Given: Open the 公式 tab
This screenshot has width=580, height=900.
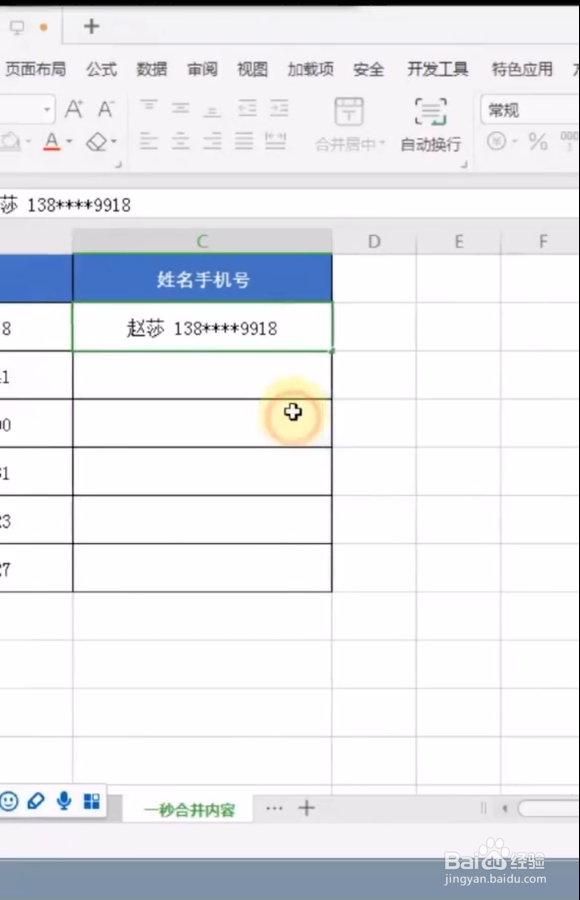Looking at the screenshot, I should coord(102,69).
